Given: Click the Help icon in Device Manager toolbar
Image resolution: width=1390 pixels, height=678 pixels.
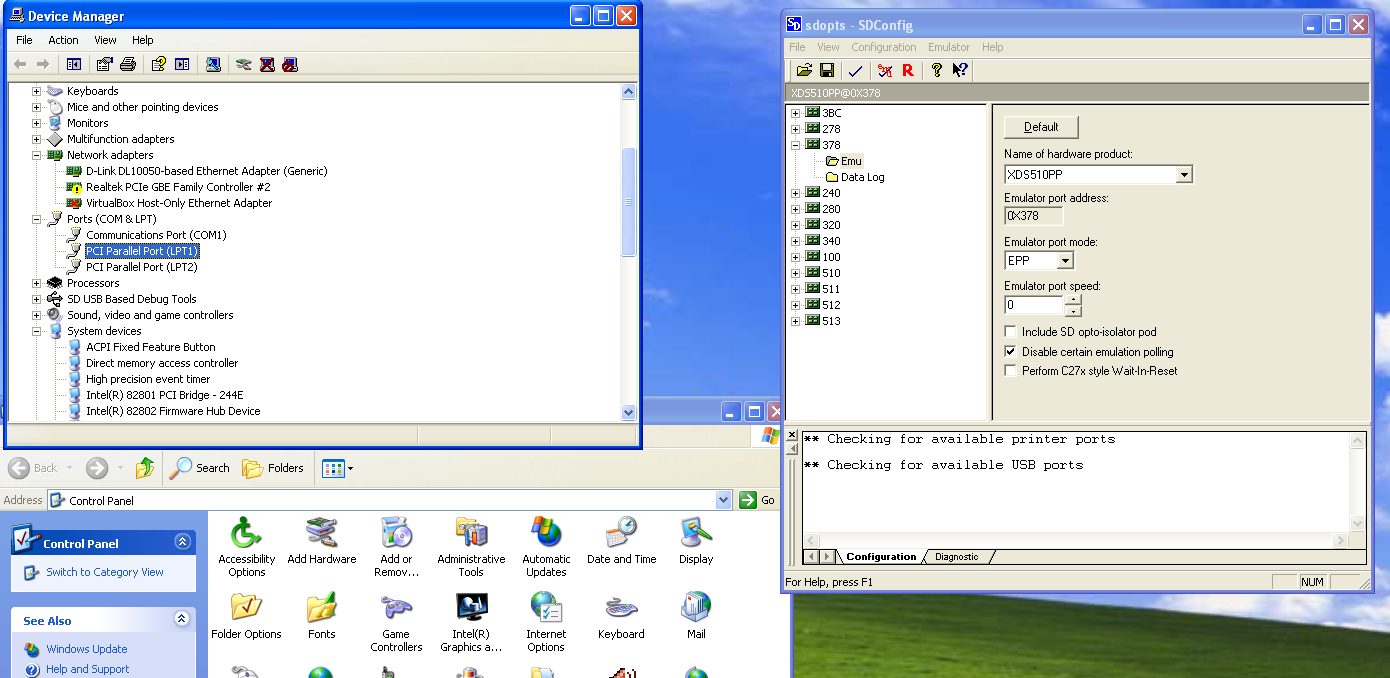Looking at the screenshot, I should tap(158, 64).
